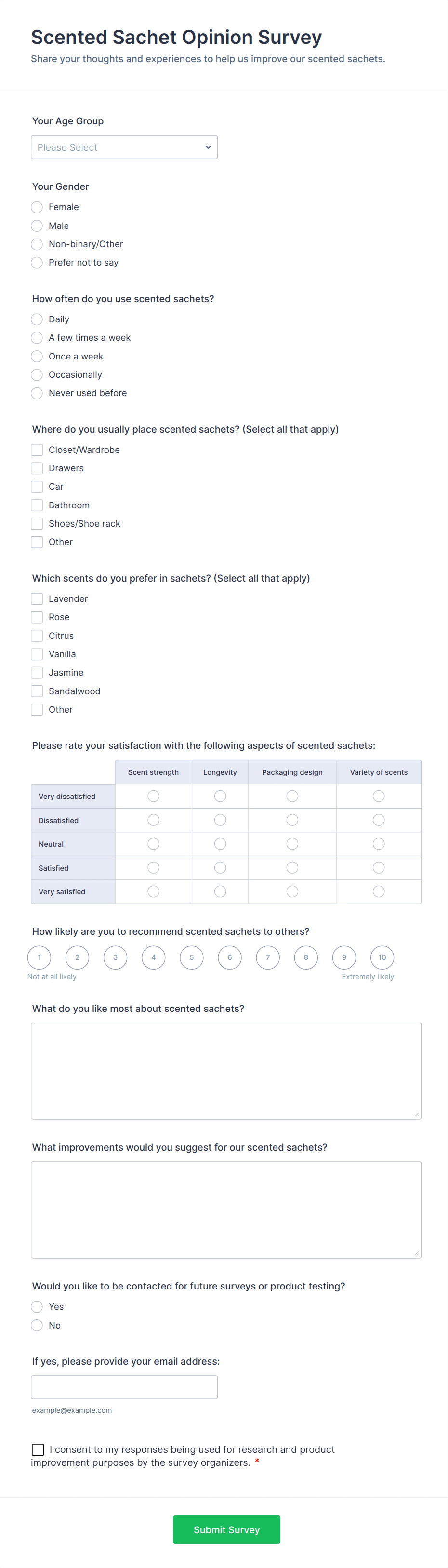The image size is (448, 1568).
Task: Mark Very satisfied for Scent strength
Action: coord(153,891)
